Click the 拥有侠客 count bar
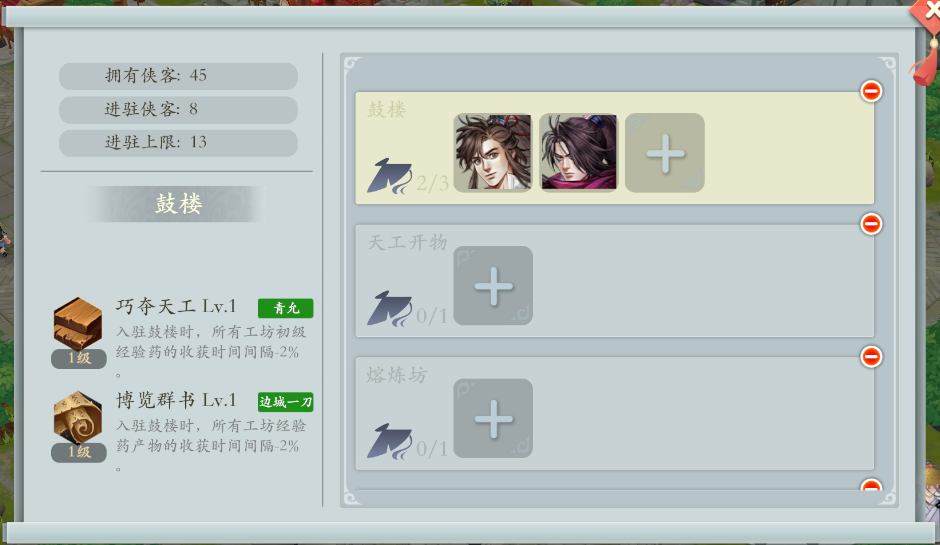Image resolution: width=940 pixels, height=545 pixels. [178, 76]
